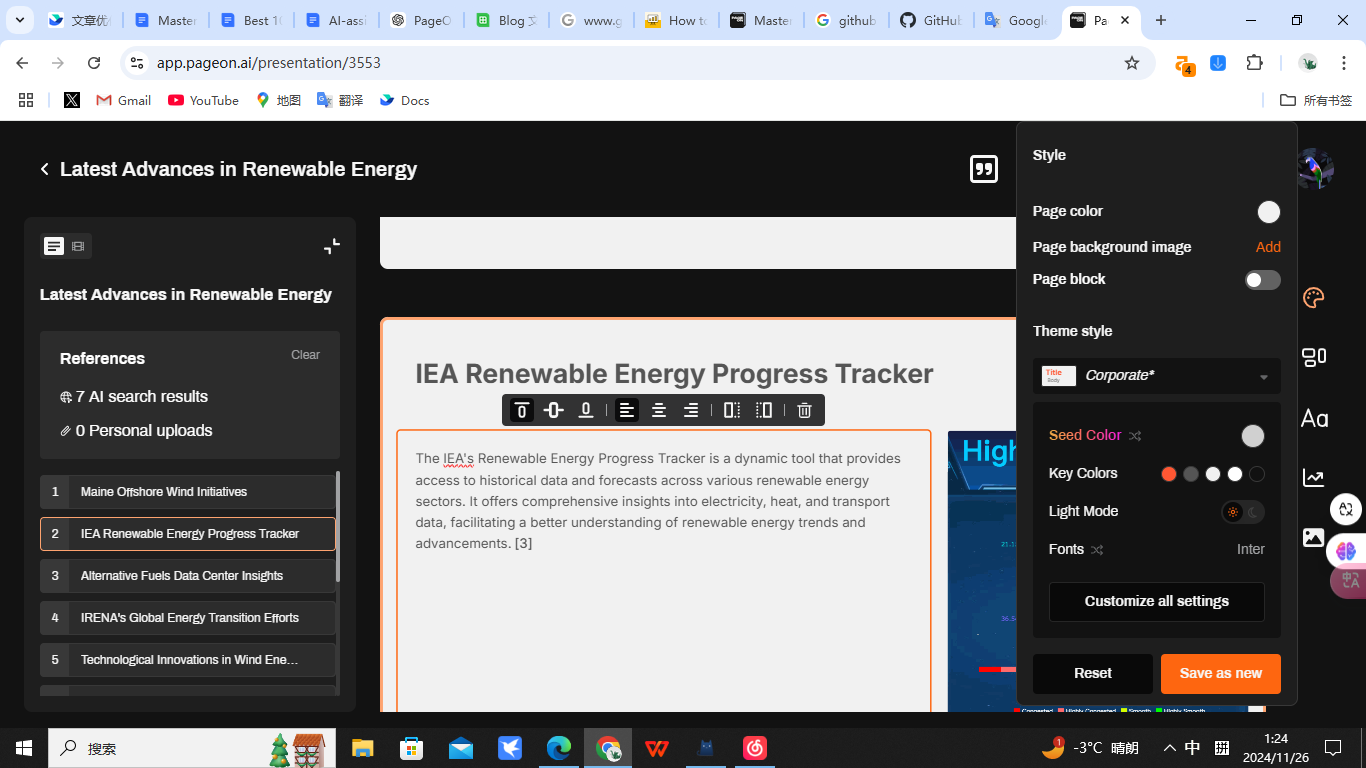This screenshot has width=1366, height=768.
Task: Right-align the paragraph text
Action: pos(691,410)
